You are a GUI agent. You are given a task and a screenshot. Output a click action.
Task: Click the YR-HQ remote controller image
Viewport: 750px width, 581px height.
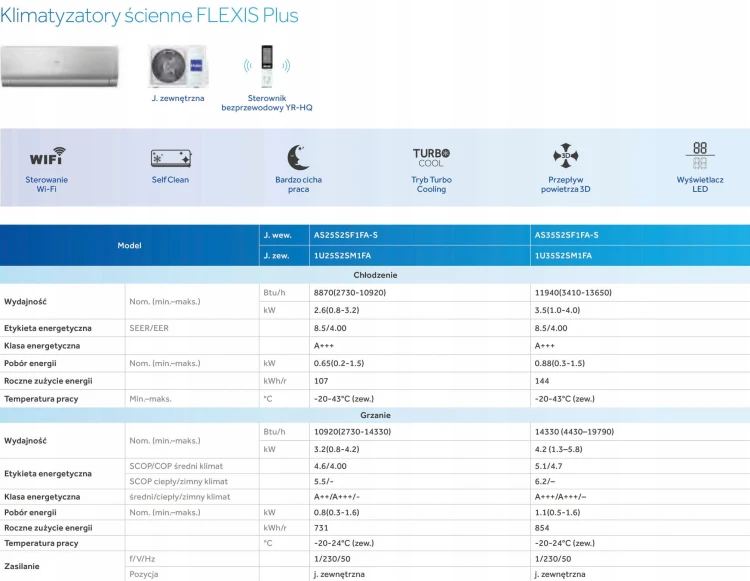pos(267,66)
